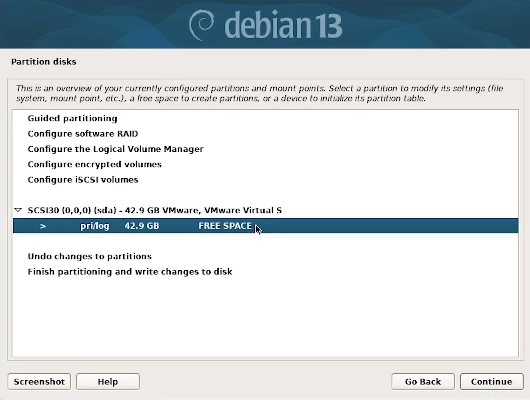Open the Help button
This screenshot has width=530, height=400.
(108, 381)
